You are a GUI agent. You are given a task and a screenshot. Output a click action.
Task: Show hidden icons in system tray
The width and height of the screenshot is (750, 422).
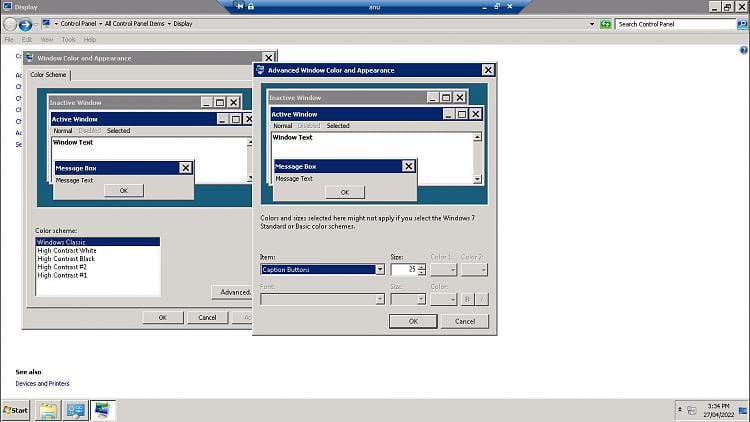[x=679, y=410]
